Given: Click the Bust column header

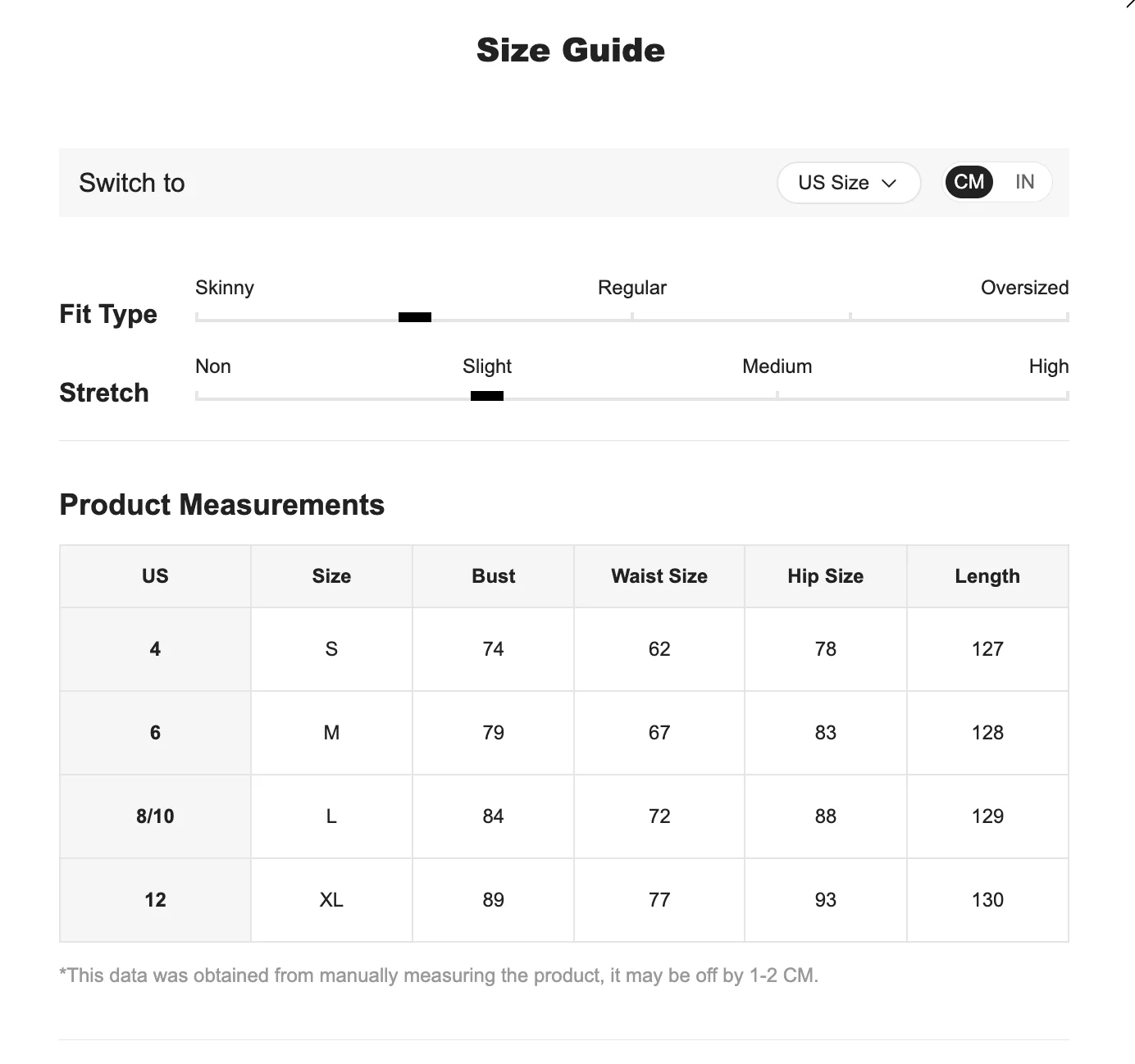Looking at the screenshot, I should tap(493, 576).
